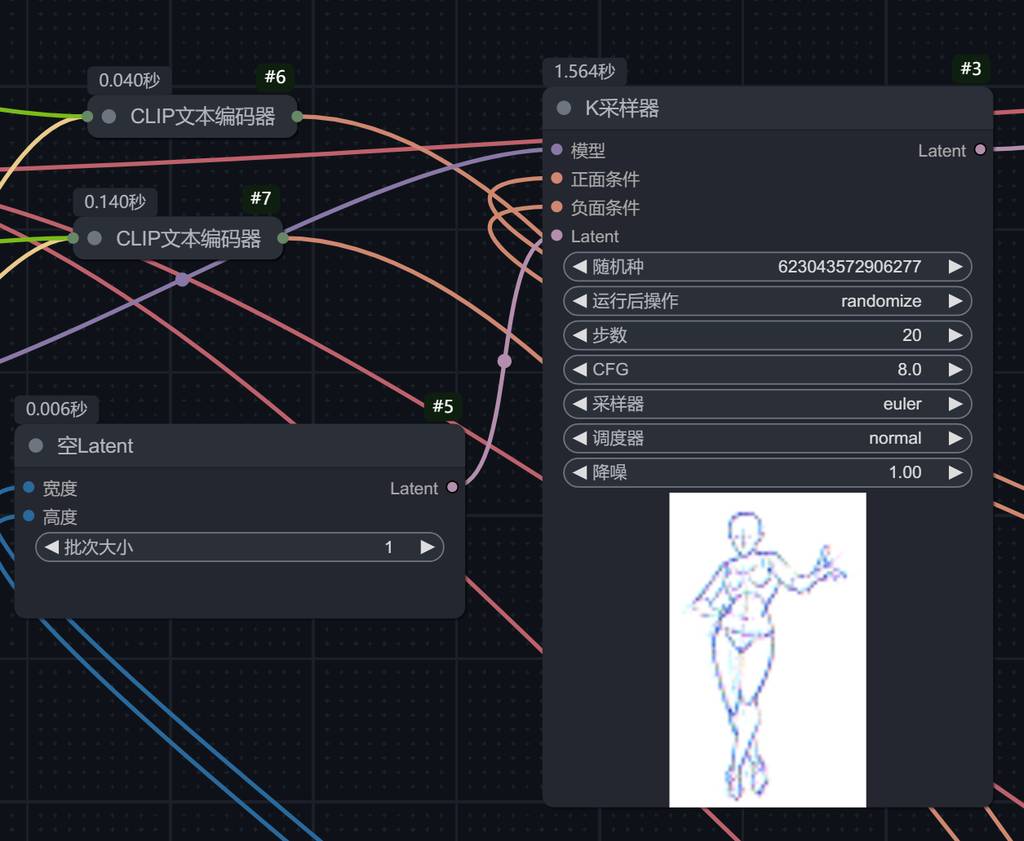Open the 调度器 normal dropdown
Screen dimensions: 1024x841
point(767,438)
